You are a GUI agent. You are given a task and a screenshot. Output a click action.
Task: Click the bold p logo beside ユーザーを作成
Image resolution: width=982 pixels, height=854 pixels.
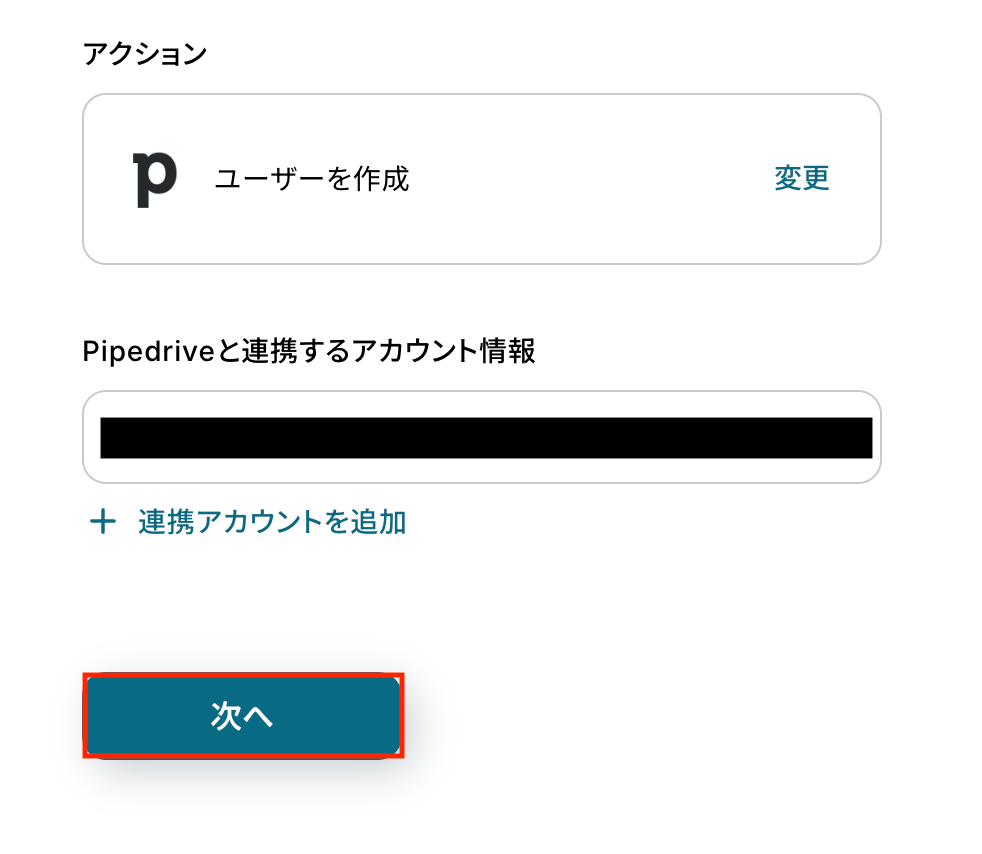tap(155, 179)
